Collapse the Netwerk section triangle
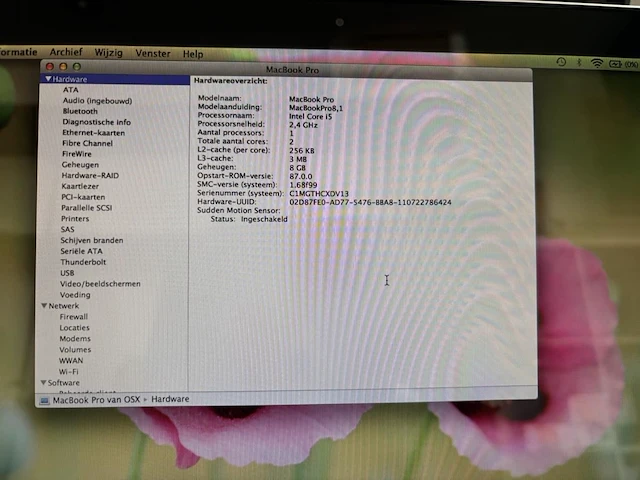 (x=44, y=305)
